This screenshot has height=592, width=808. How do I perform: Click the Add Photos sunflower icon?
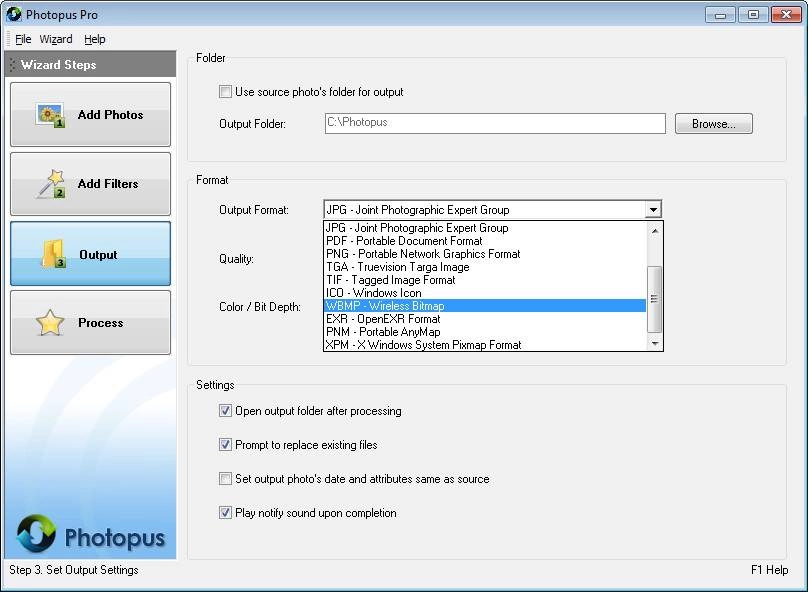50,115
